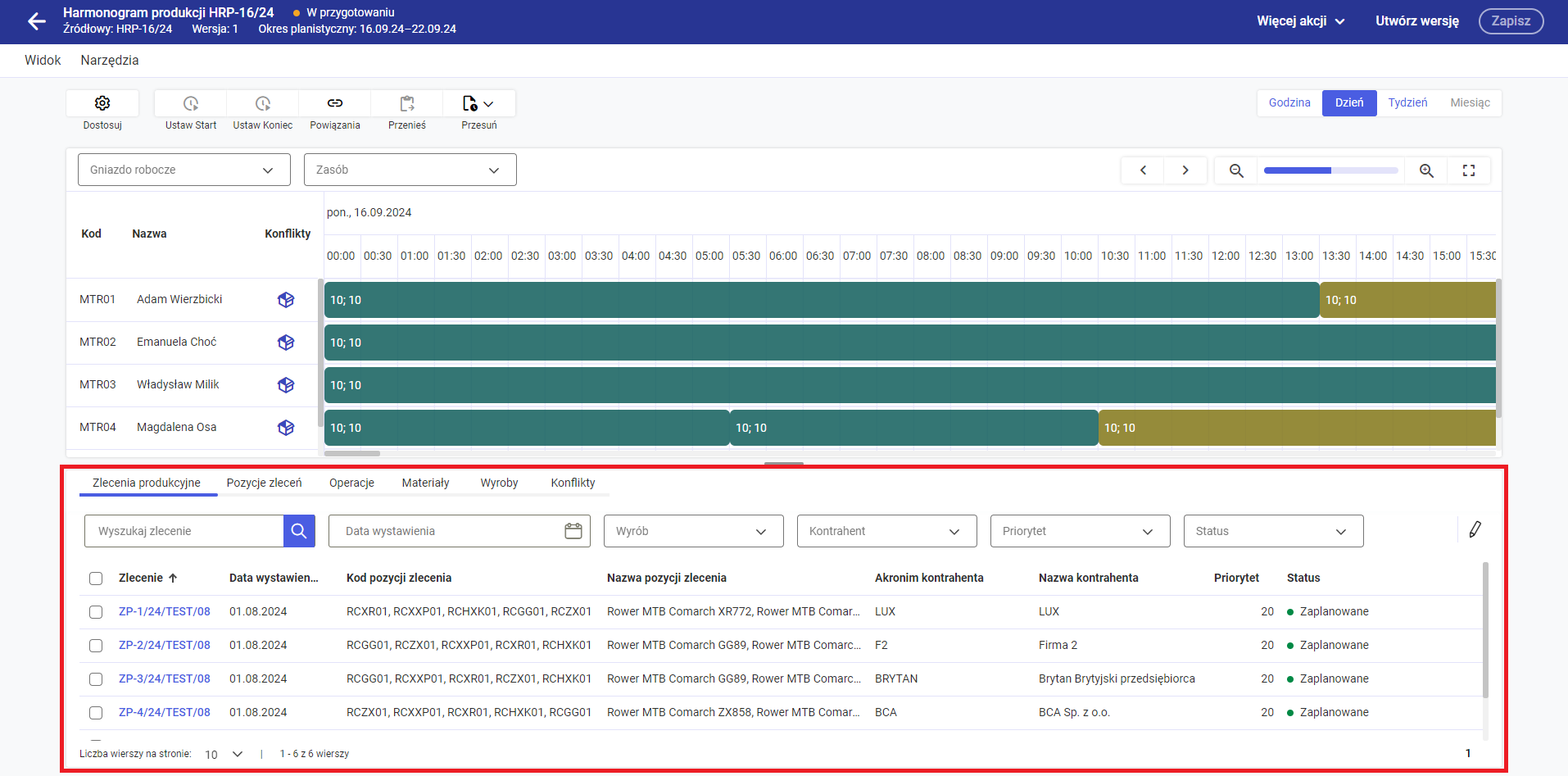Viewport: 1568px width, 776px height.
Task: Open order link ZP-4/24/TEST/08
Action: click(x=165, y=712)
